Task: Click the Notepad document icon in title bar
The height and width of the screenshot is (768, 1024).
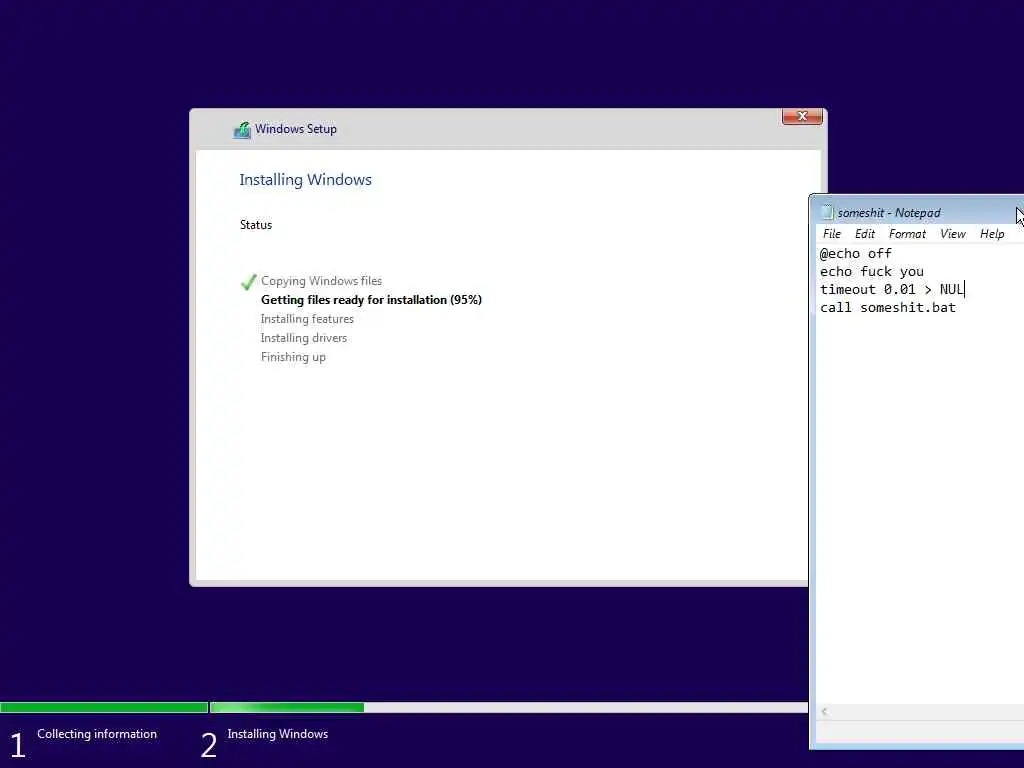Action: pos(827,213)
